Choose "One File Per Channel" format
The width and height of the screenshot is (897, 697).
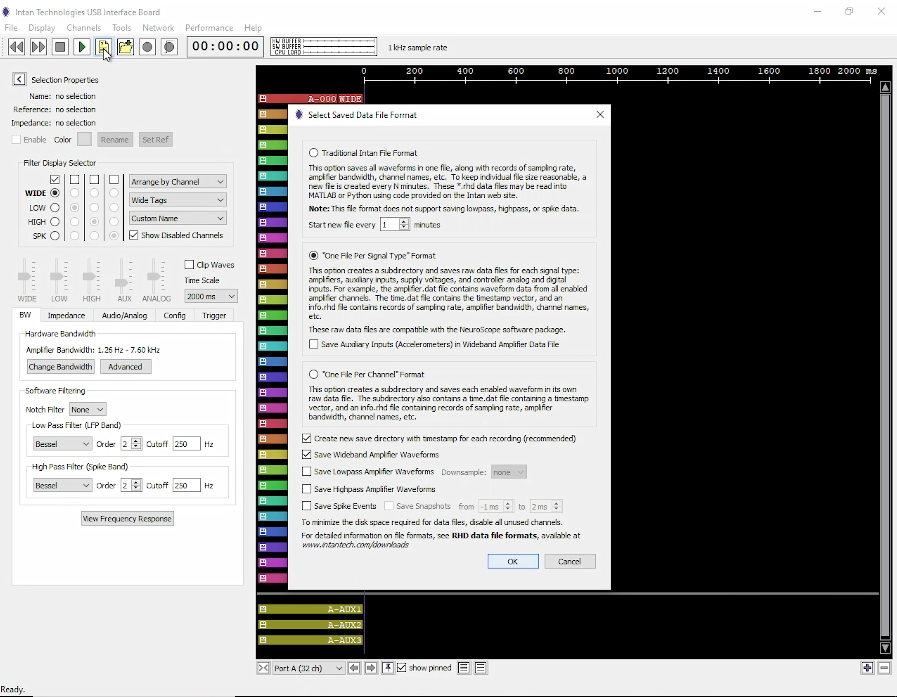tap(314, 374)
